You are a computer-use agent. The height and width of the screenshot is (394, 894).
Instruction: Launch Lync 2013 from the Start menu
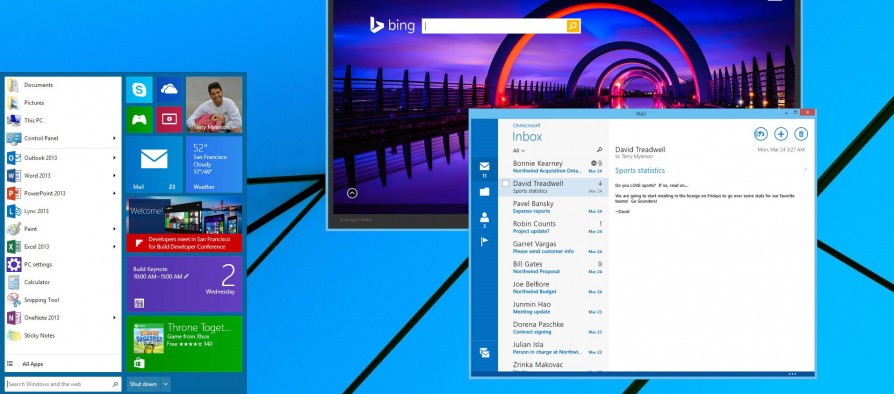pyautogui.click(x=62, y=211)
